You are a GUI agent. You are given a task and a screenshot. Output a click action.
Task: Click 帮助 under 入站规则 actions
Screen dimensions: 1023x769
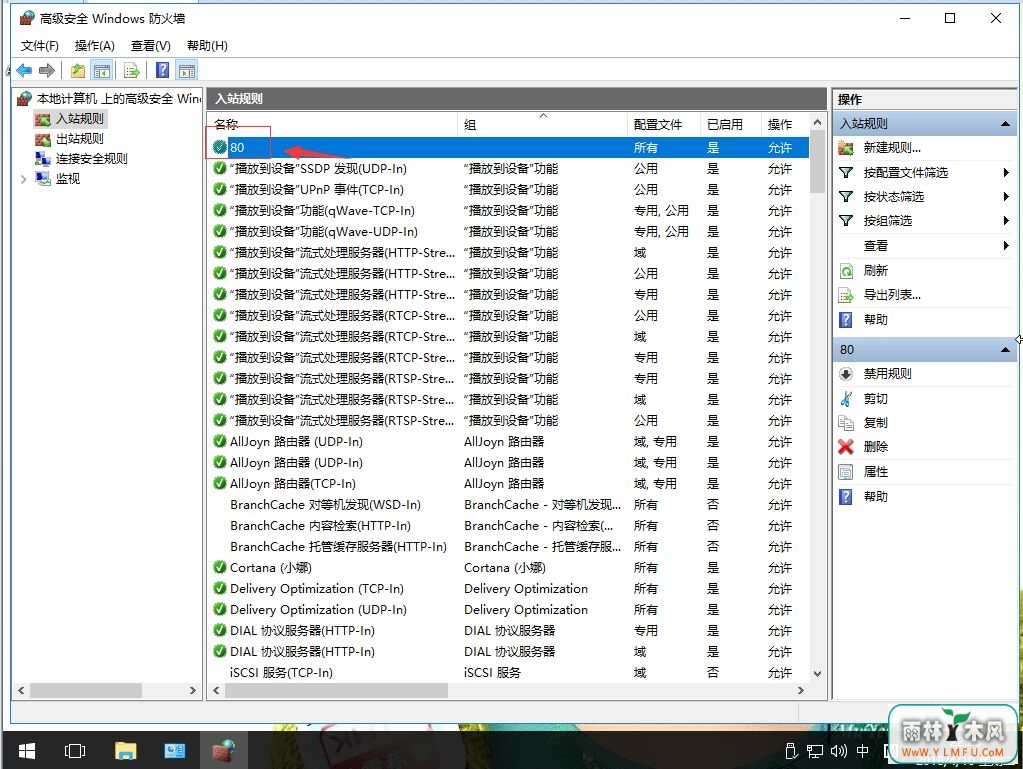pos(876,320)
